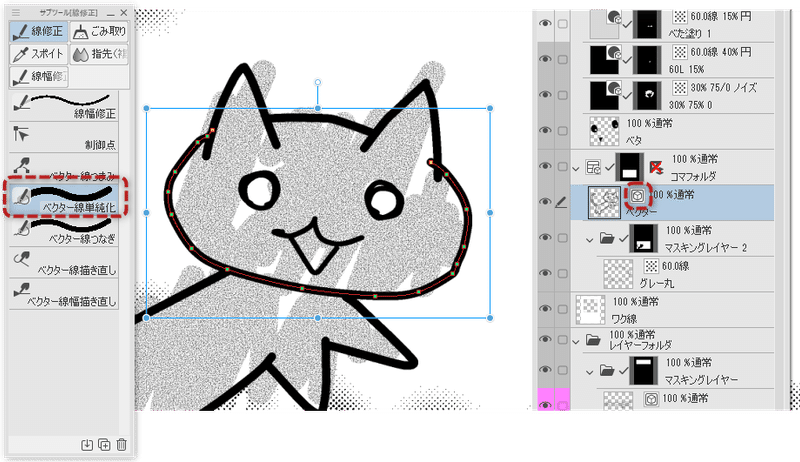The width and height of the screenshot is (800, 462).
Task: Collapse the レイヤーフォルダ folder
Action: [x=577, y=341]
